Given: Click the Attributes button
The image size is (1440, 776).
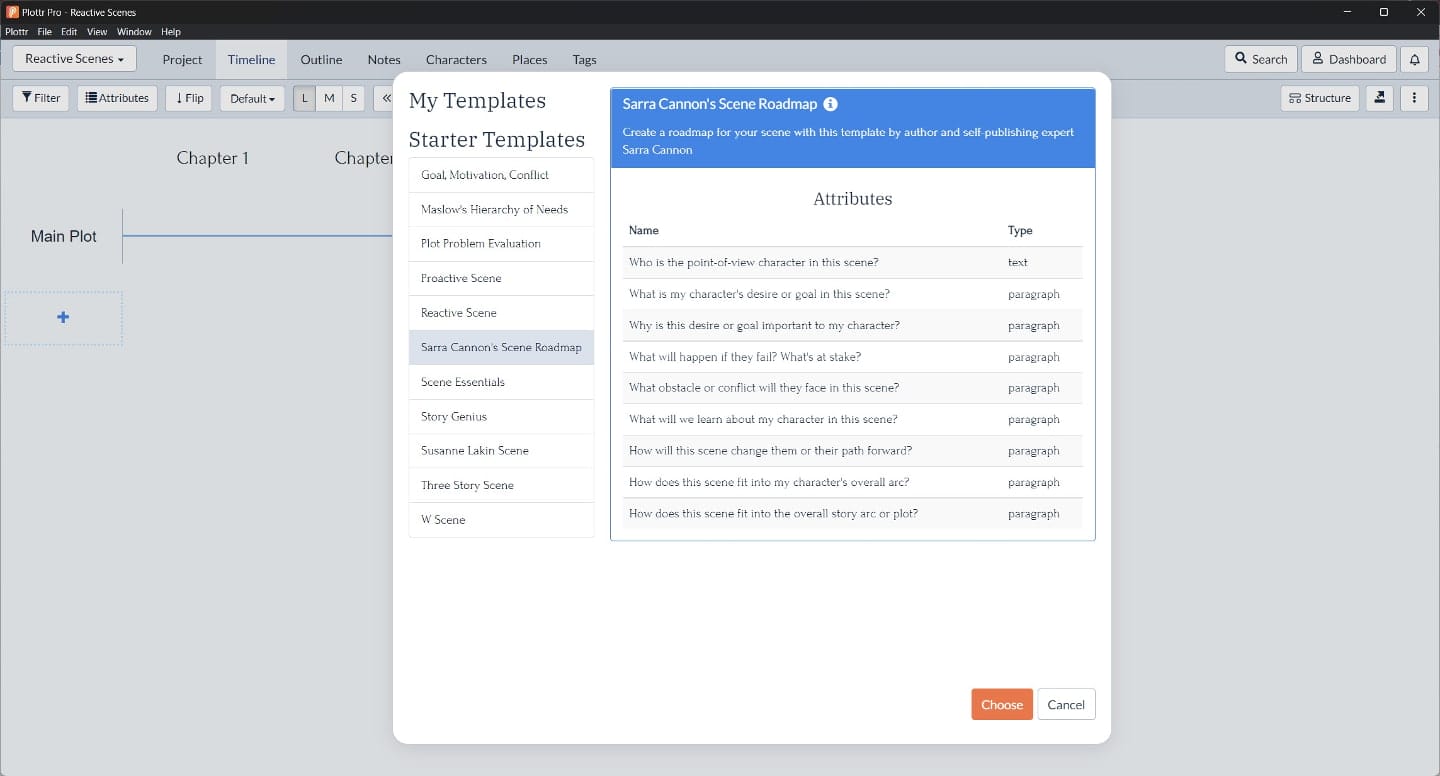Looking at the screenshot, I should coord(117,98).
